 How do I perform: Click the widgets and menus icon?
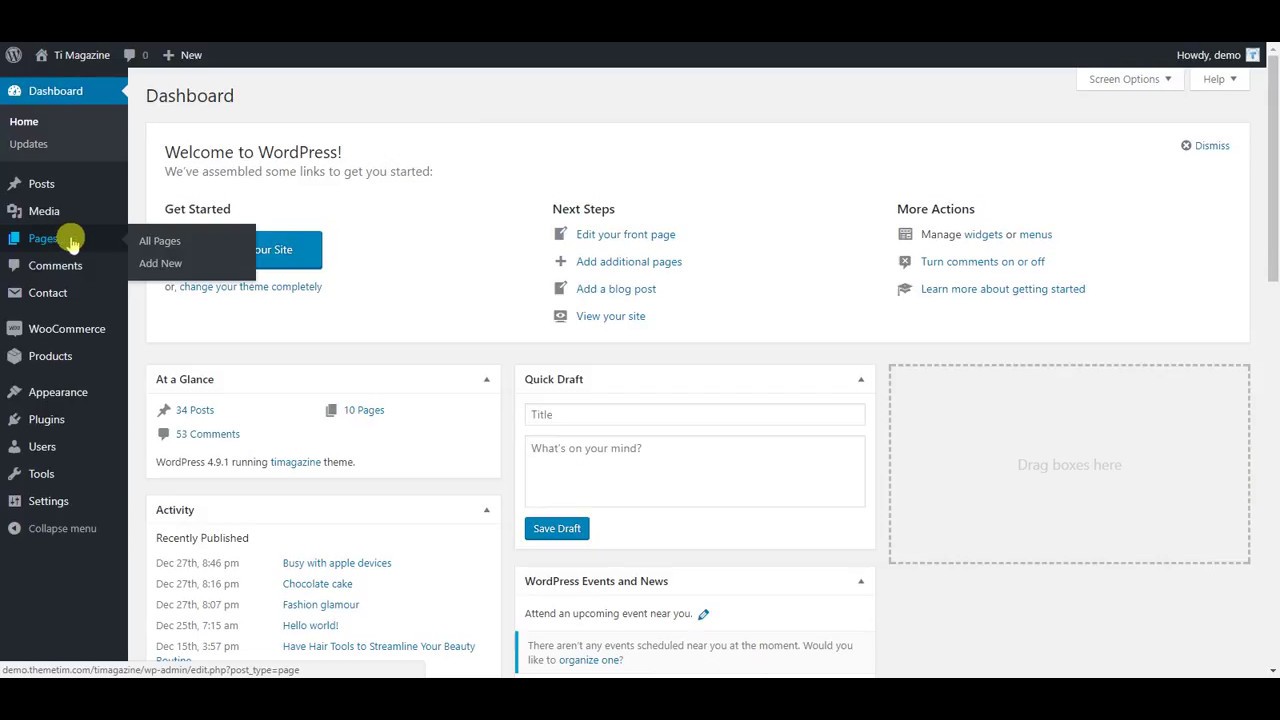(x=905, y=234)
